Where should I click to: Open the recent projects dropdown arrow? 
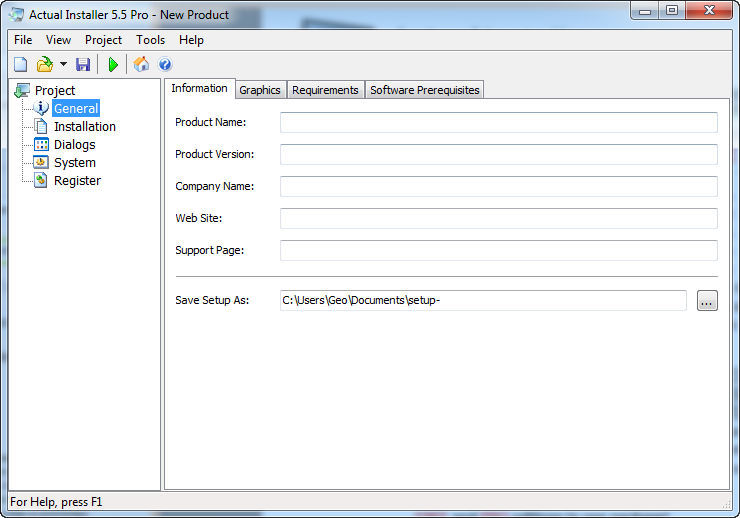(63, 64)
